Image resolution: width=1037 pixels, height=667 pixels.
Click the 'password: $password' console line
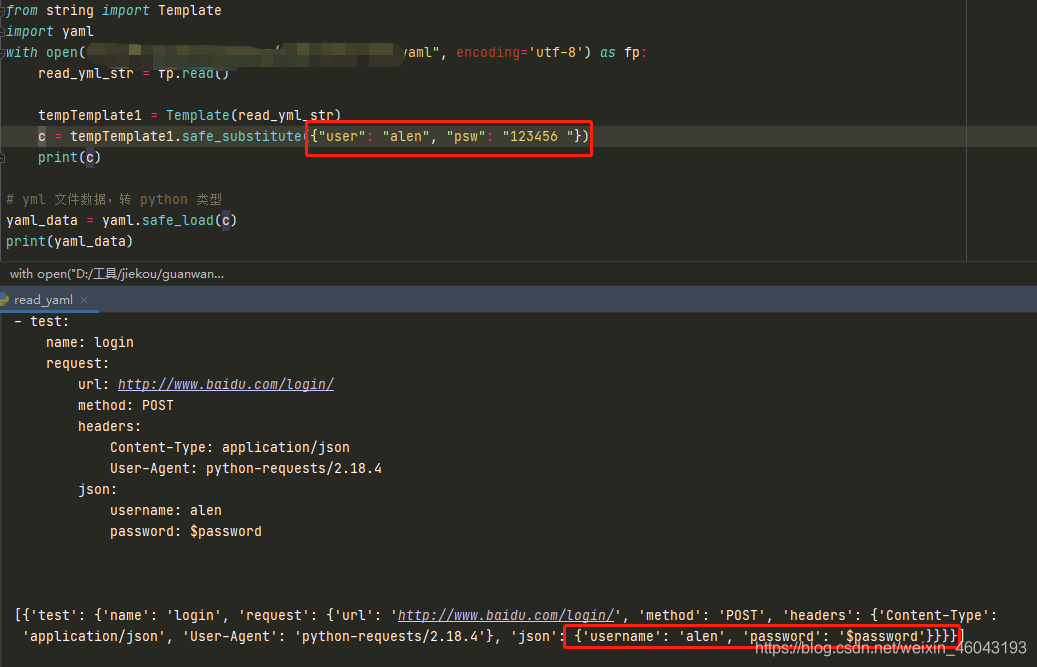[x=186, y=532]
